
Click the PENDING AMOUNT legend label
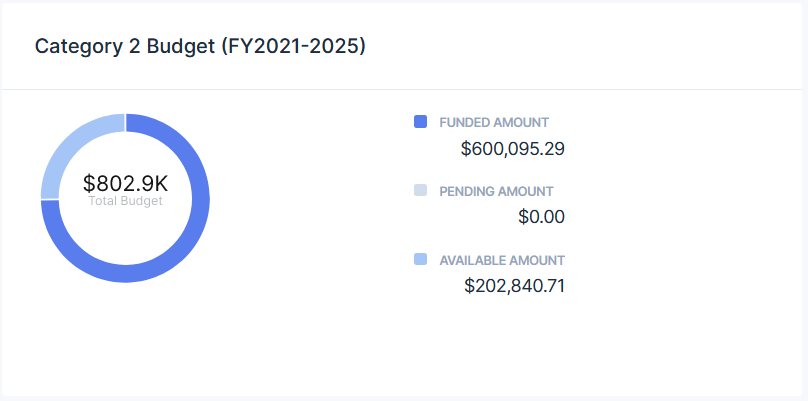tap(496, 192)
